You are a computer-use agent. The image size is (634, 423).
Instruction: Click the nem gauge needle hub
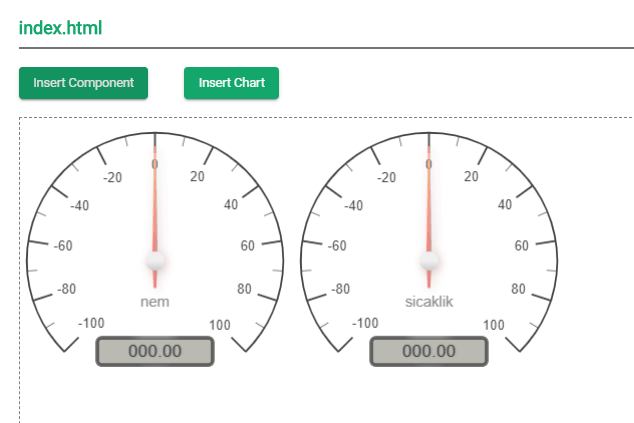pyautogui.click(x=155, y=261)
